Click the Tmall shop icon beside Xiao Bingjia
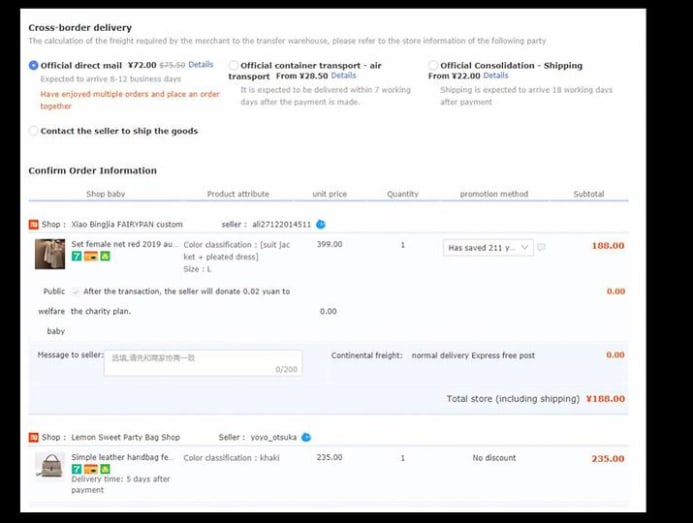 [x=33, y=225]
